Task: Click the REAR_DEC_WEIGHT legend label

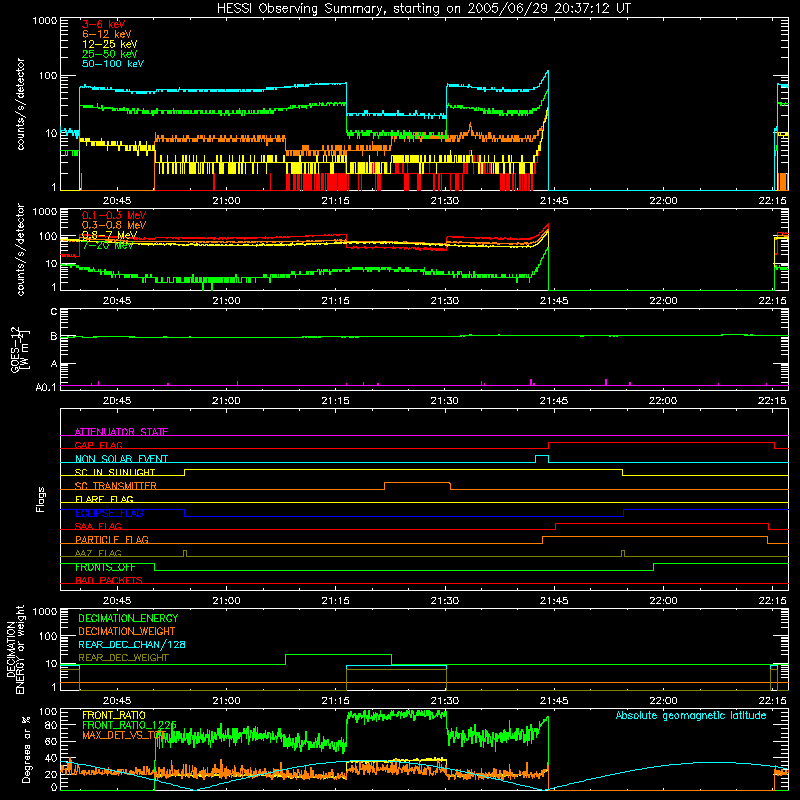Action: click(x=123, y=658)
